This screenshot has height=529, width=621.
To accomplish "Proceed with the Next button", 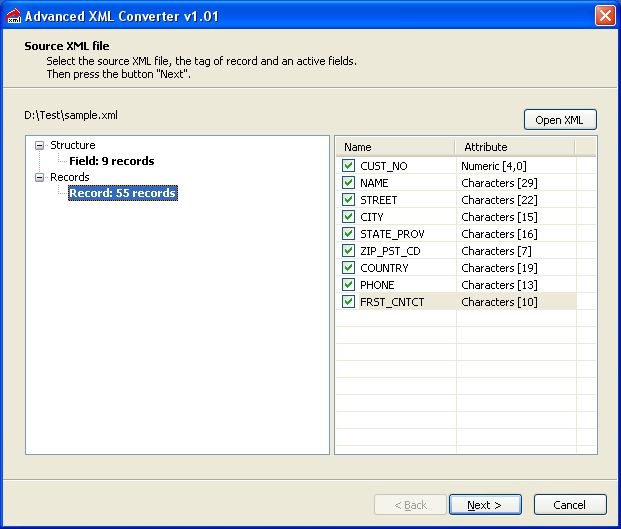I will pyautogui.click(x=485, y=505).
